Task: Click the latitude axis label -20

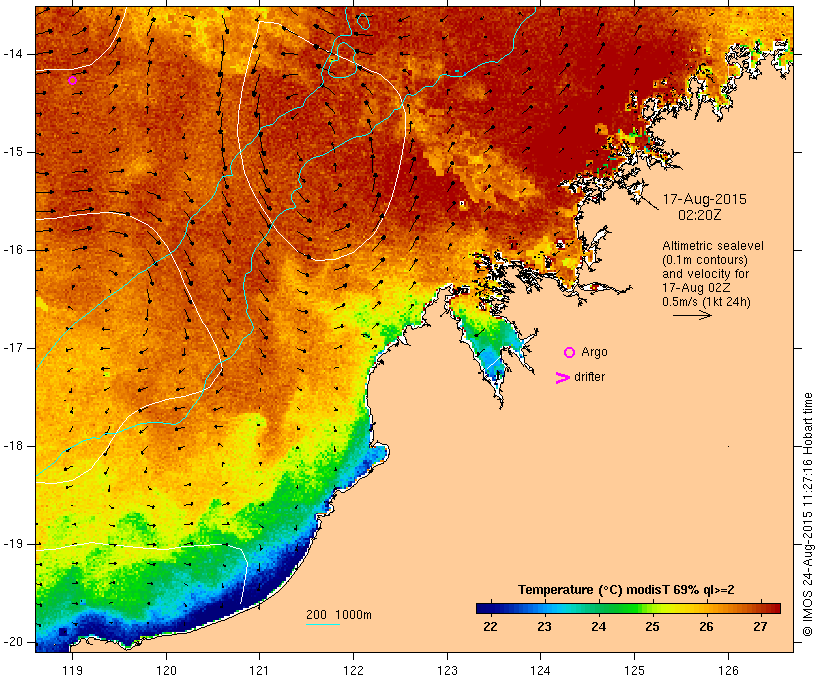Action: pyautogui.click(x=13, y=642)
